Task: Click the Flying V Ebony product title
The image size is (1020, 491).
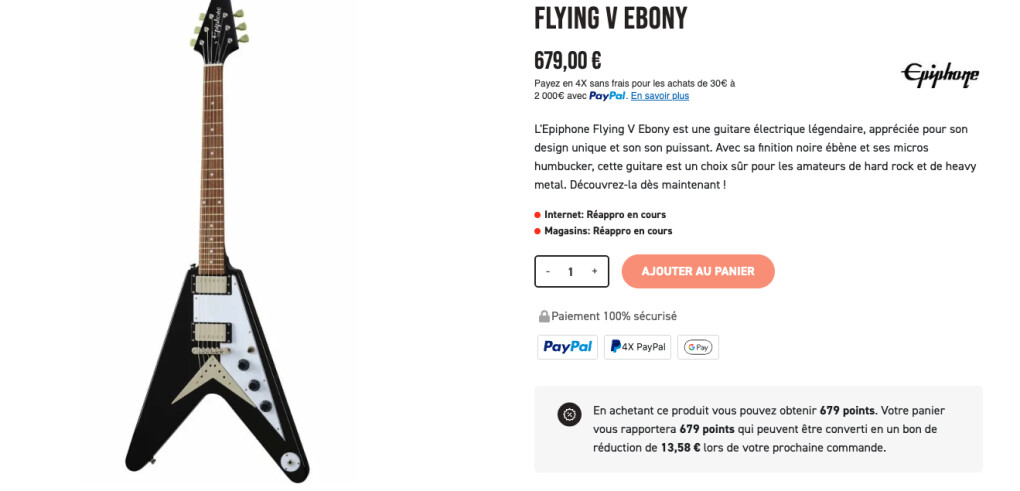Action: tap(610, 18)
